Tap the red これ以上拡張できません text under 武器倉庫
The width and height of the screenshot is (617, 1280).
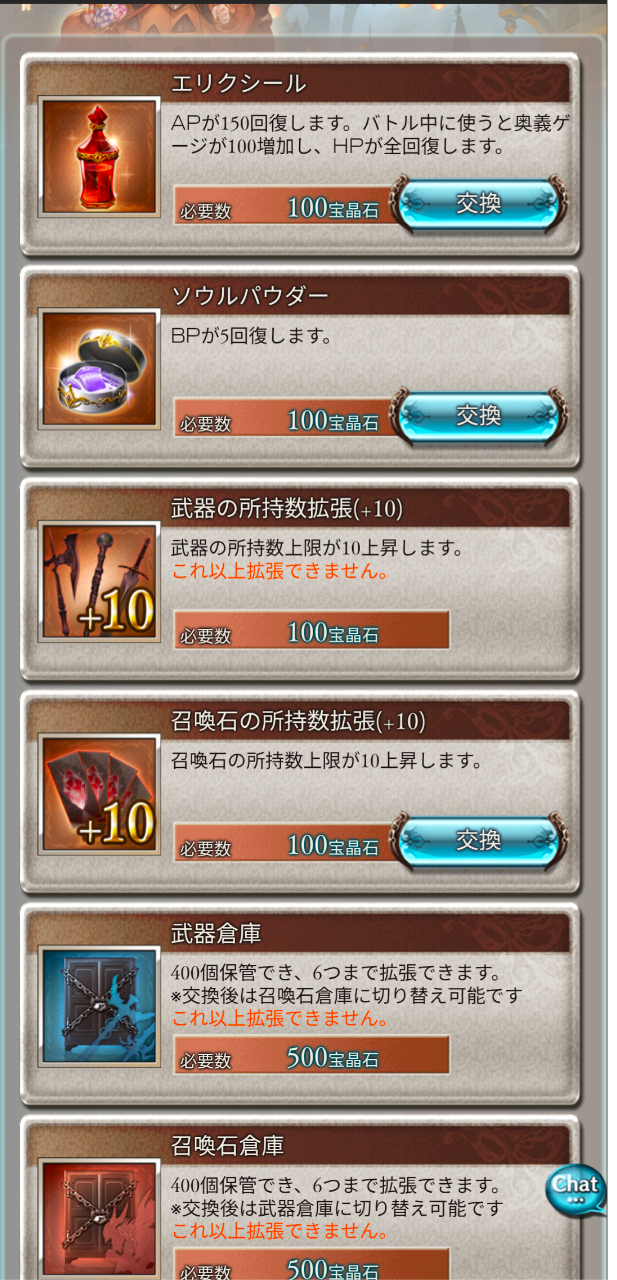pos(280,1019)
